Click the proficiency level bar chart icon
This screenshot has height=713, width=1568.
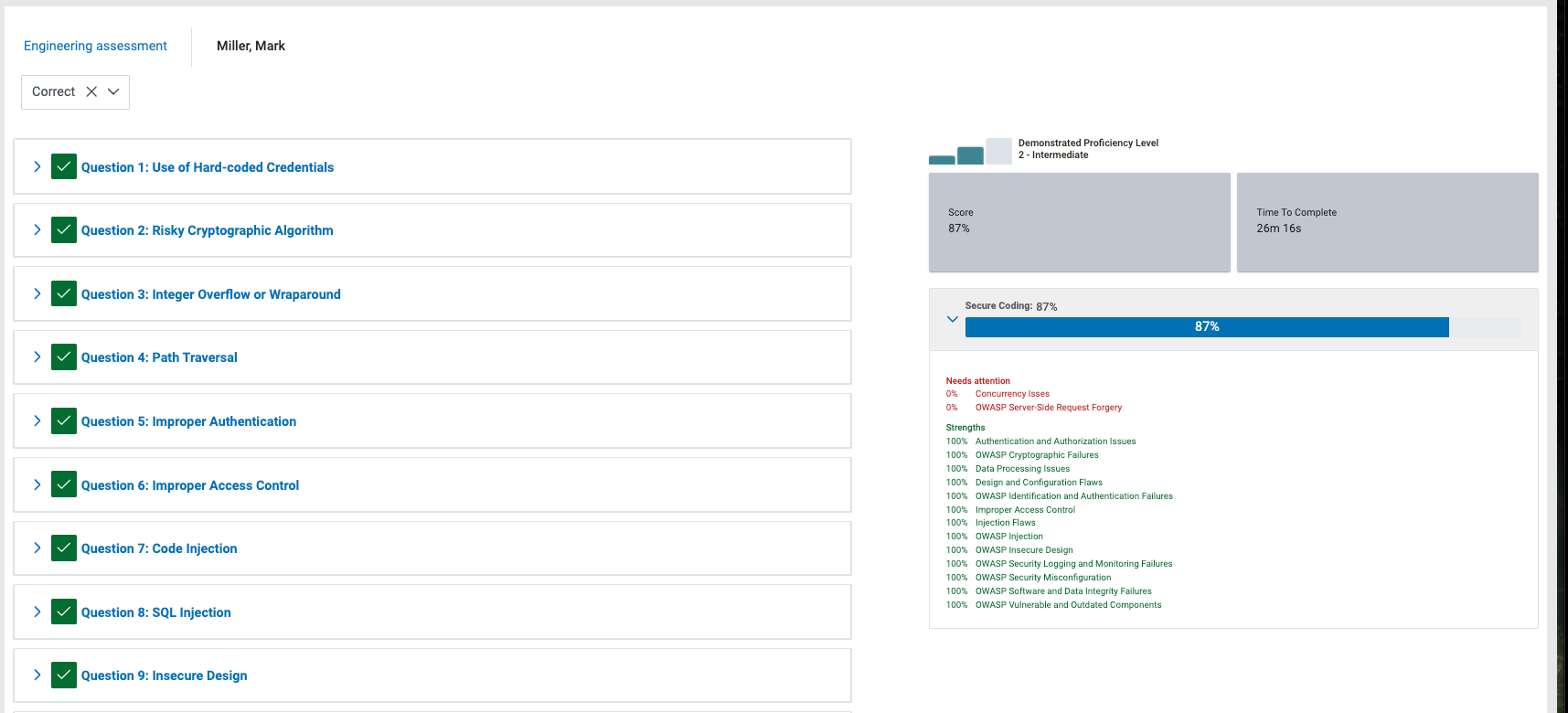click(970, 152)
